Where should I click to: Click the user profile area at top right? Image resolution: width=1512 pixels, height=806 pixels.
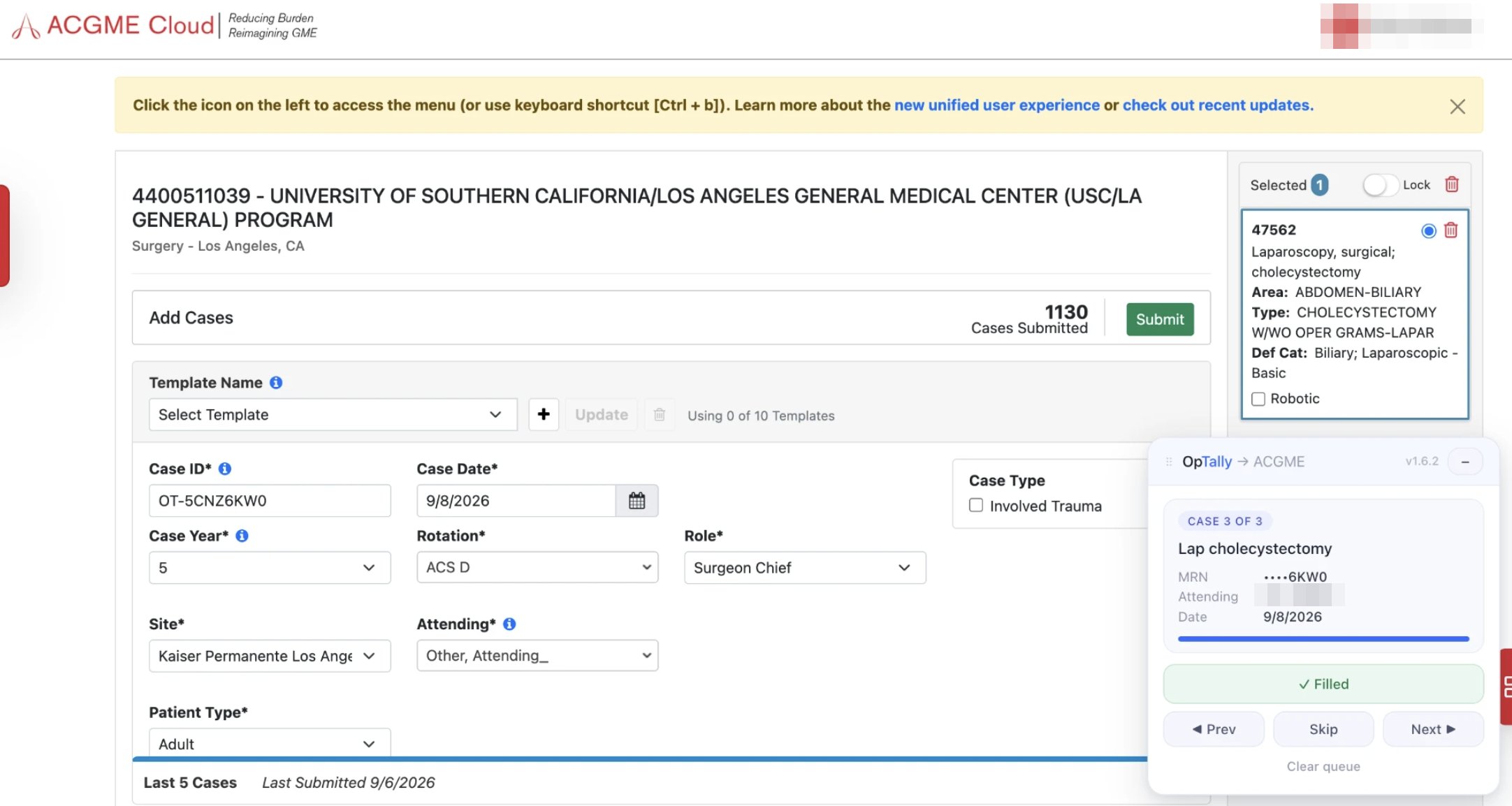coord(1401,26)
